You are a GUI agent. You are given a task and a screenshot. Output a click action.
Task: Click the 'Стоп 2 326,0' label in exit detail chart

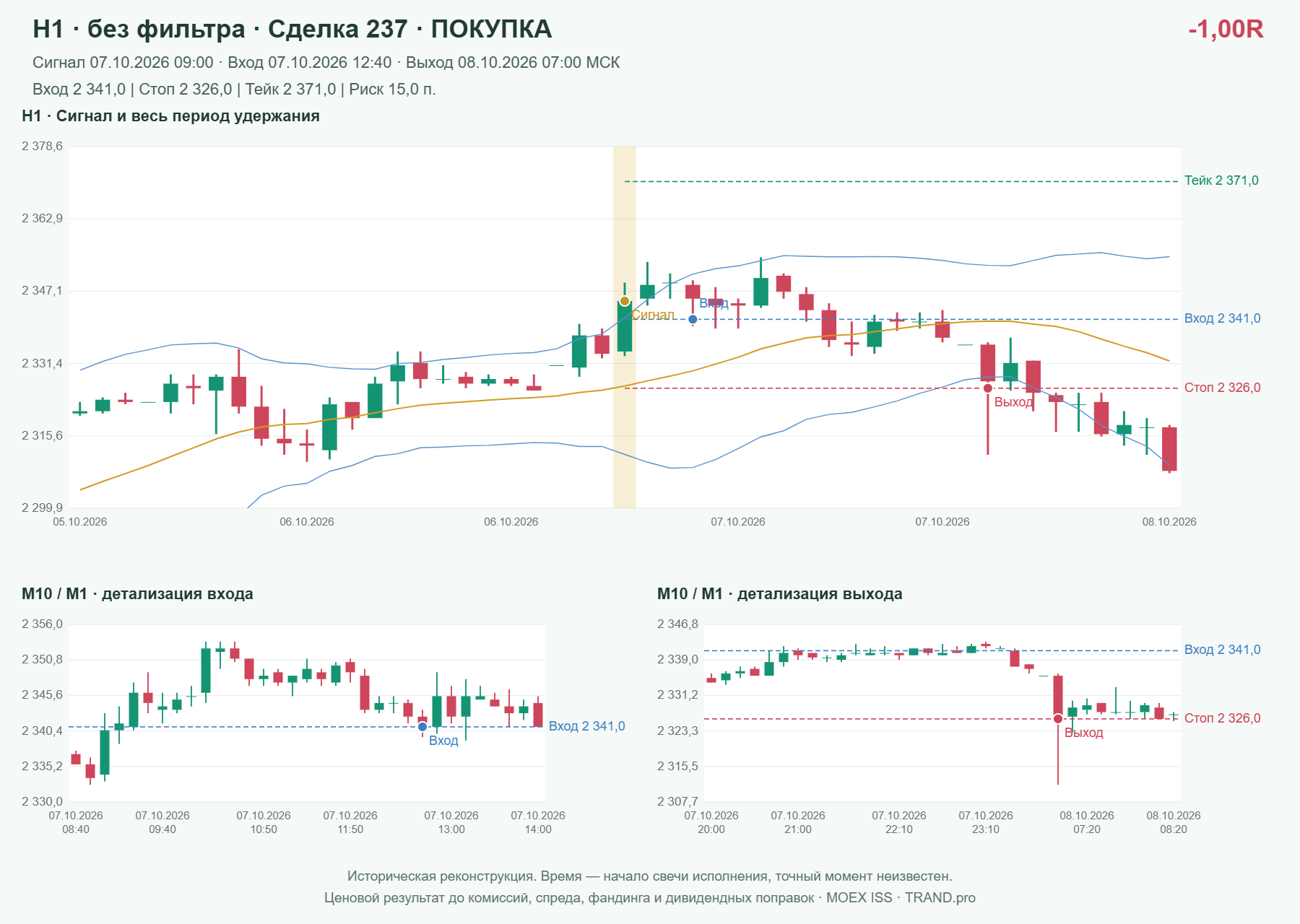[x=1223, y=718]
